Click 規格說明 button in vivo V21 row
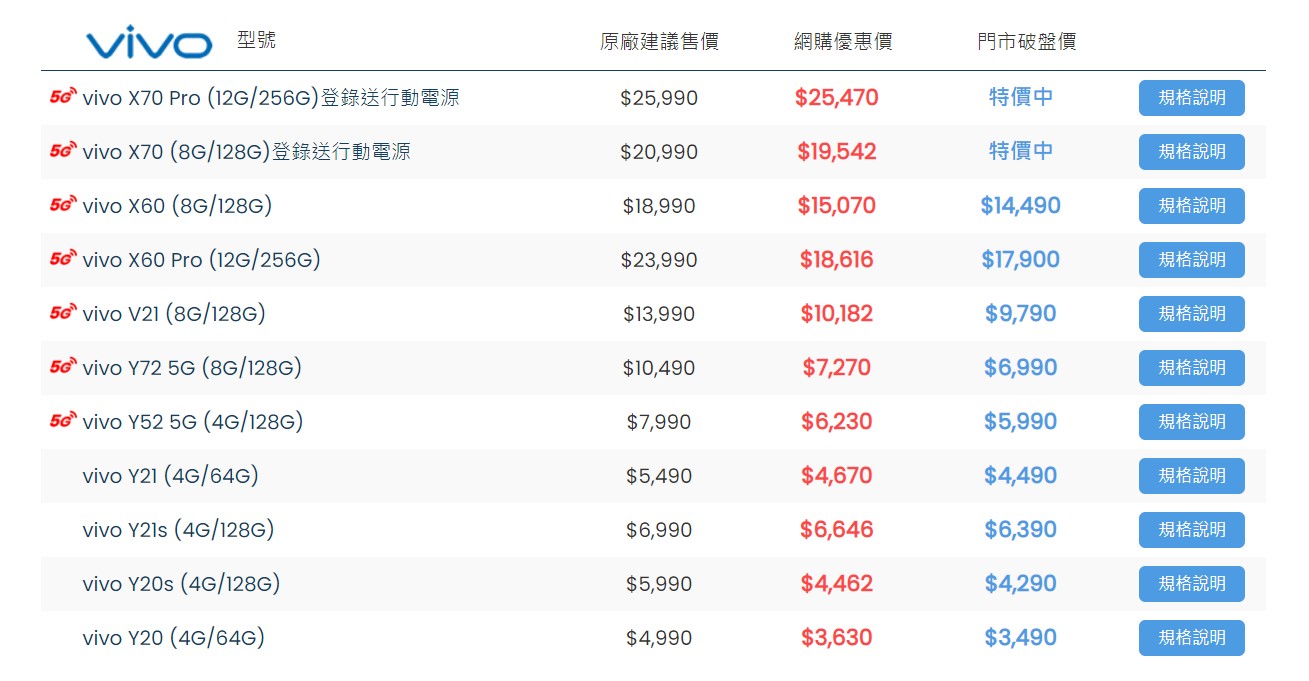Viewport: 1309px width, 681px height. (1192, 314)
